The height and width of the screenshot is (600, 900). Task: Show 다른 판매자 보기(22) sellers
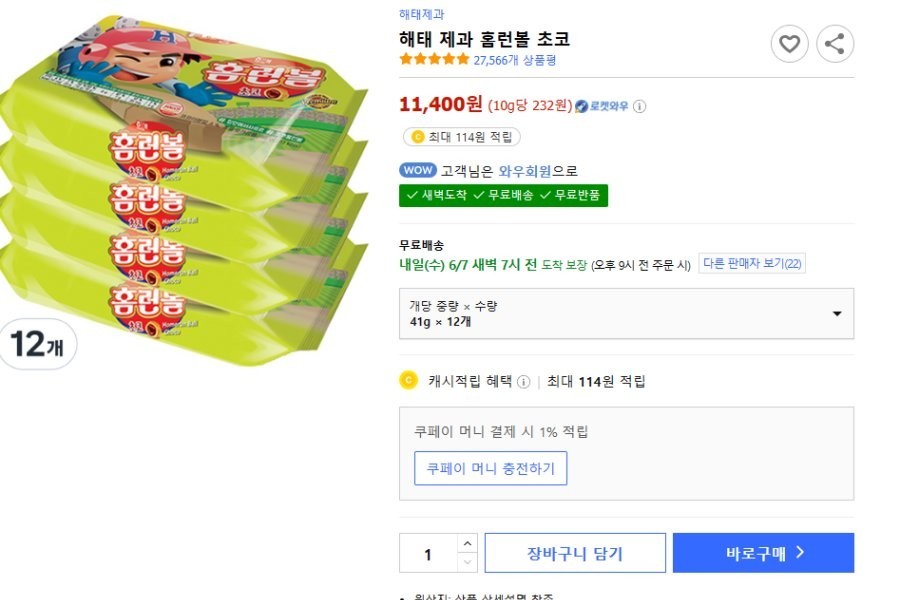pyautogui.click(x=751, y=264)
